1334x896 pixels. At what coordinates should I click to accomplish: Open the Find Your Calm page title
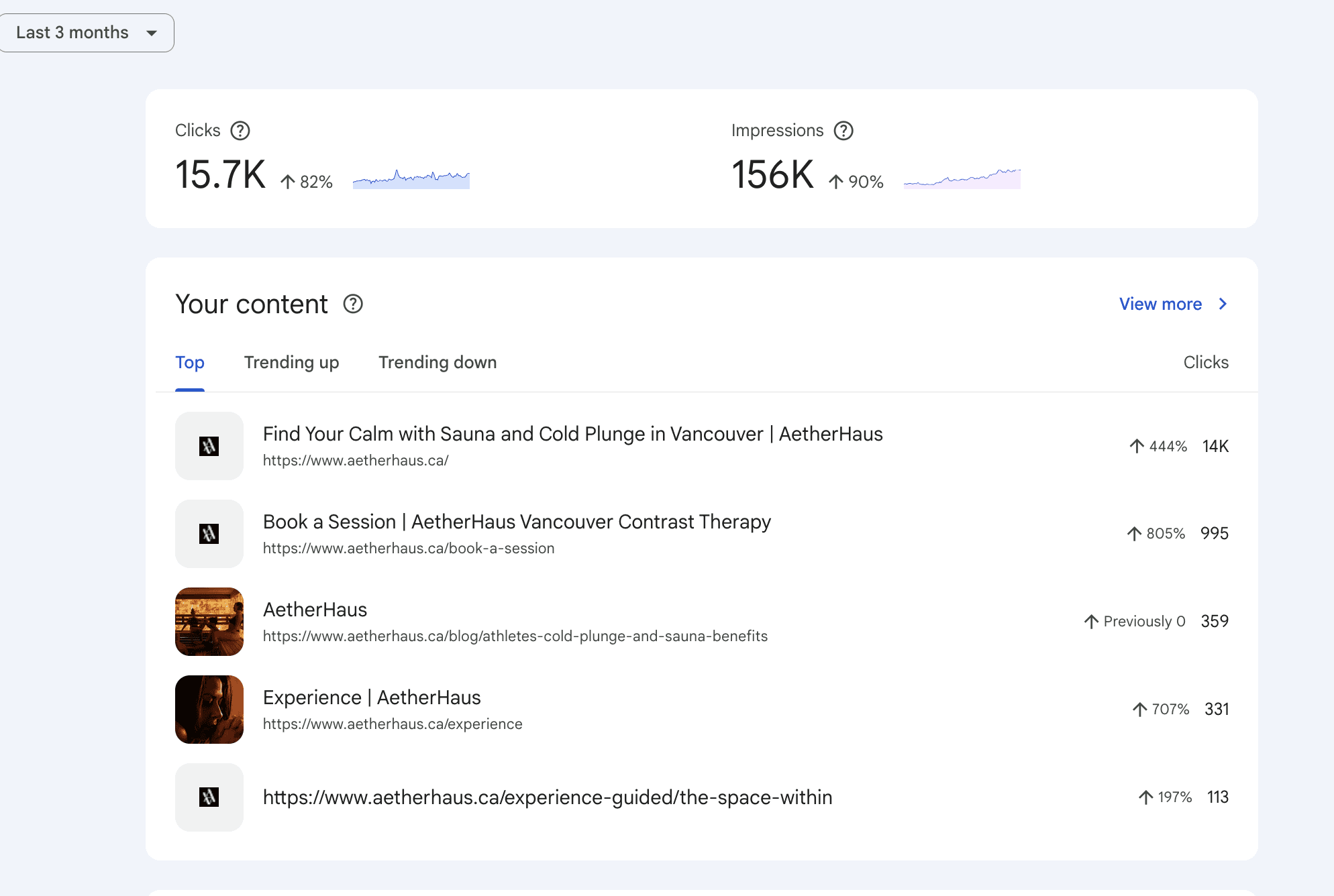coord(572,434)
